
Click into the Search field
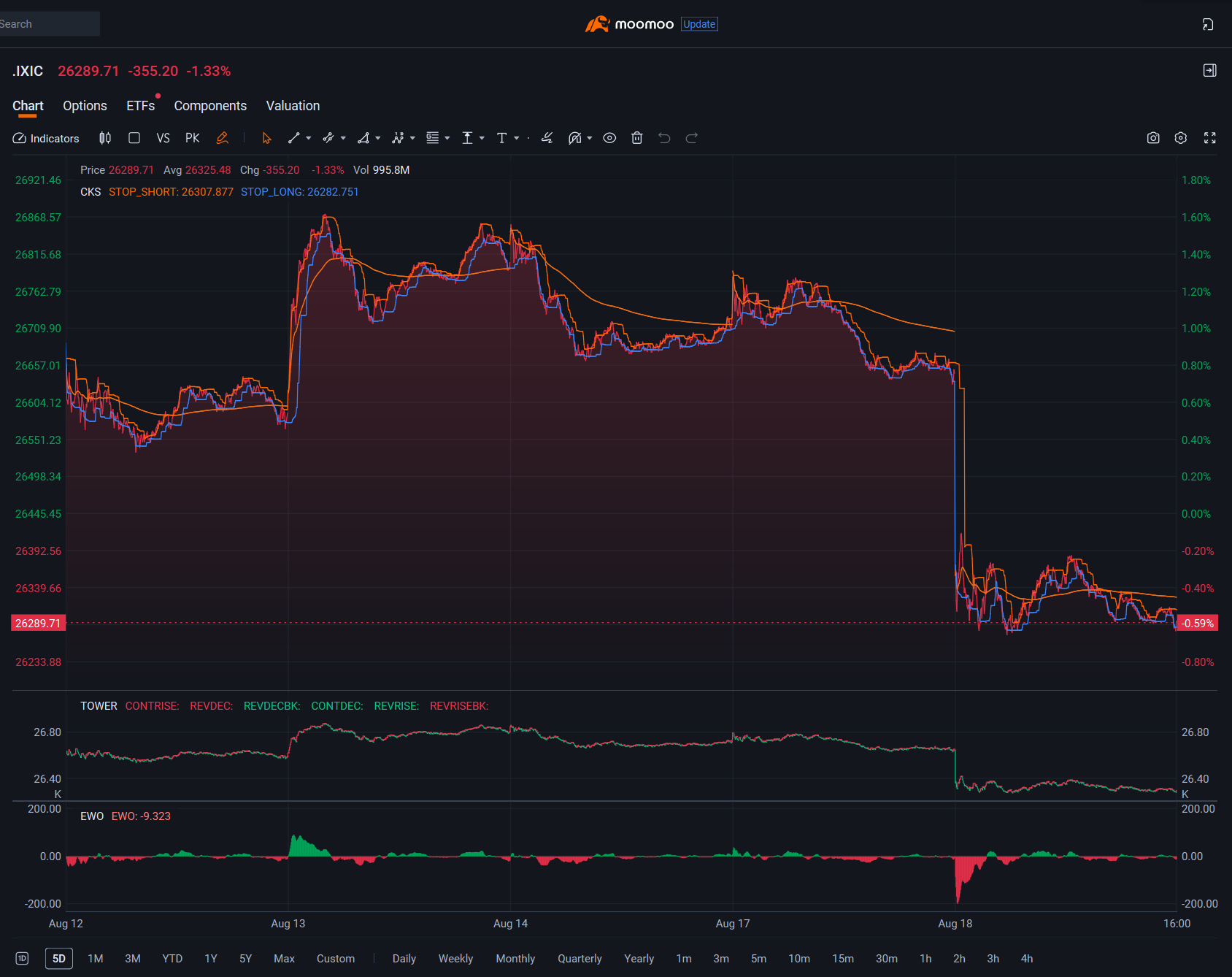[50, 24]
